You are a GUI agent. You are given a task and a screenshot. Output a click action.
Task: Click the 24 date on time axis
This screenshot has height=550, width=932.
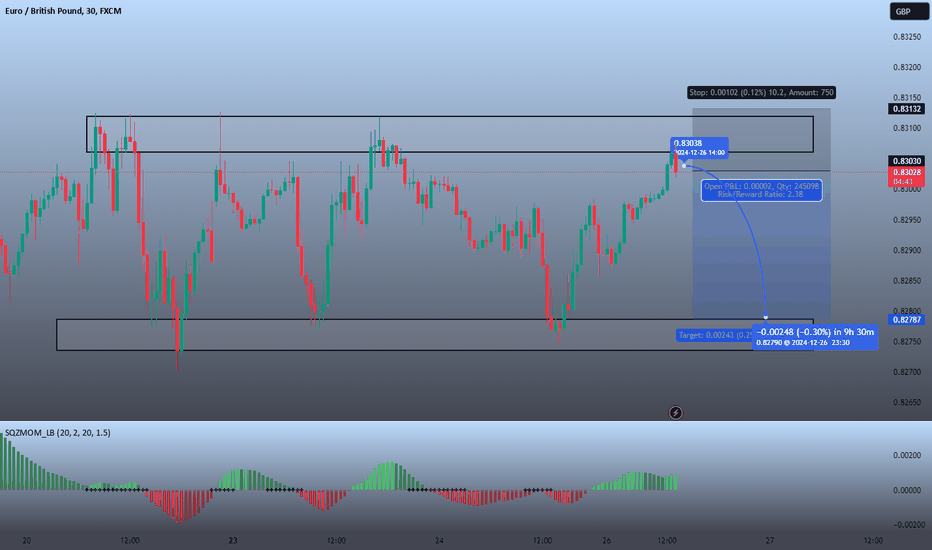tap(439, 540)
